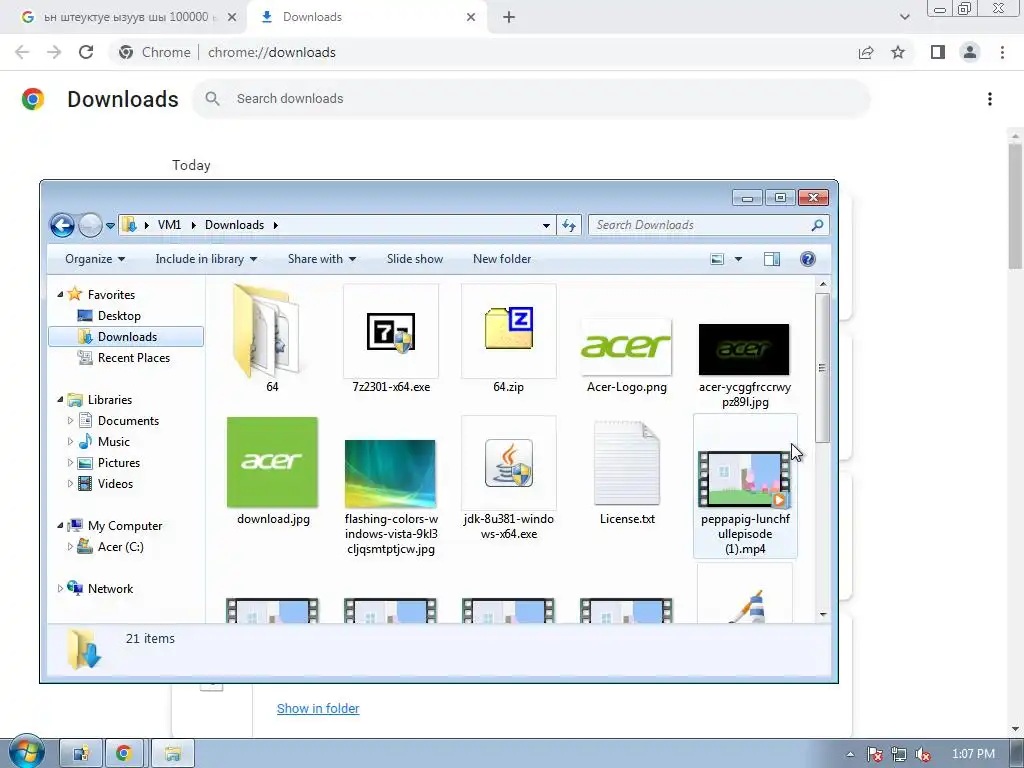
Task: Expand the Network node
Action: (60, 588)
